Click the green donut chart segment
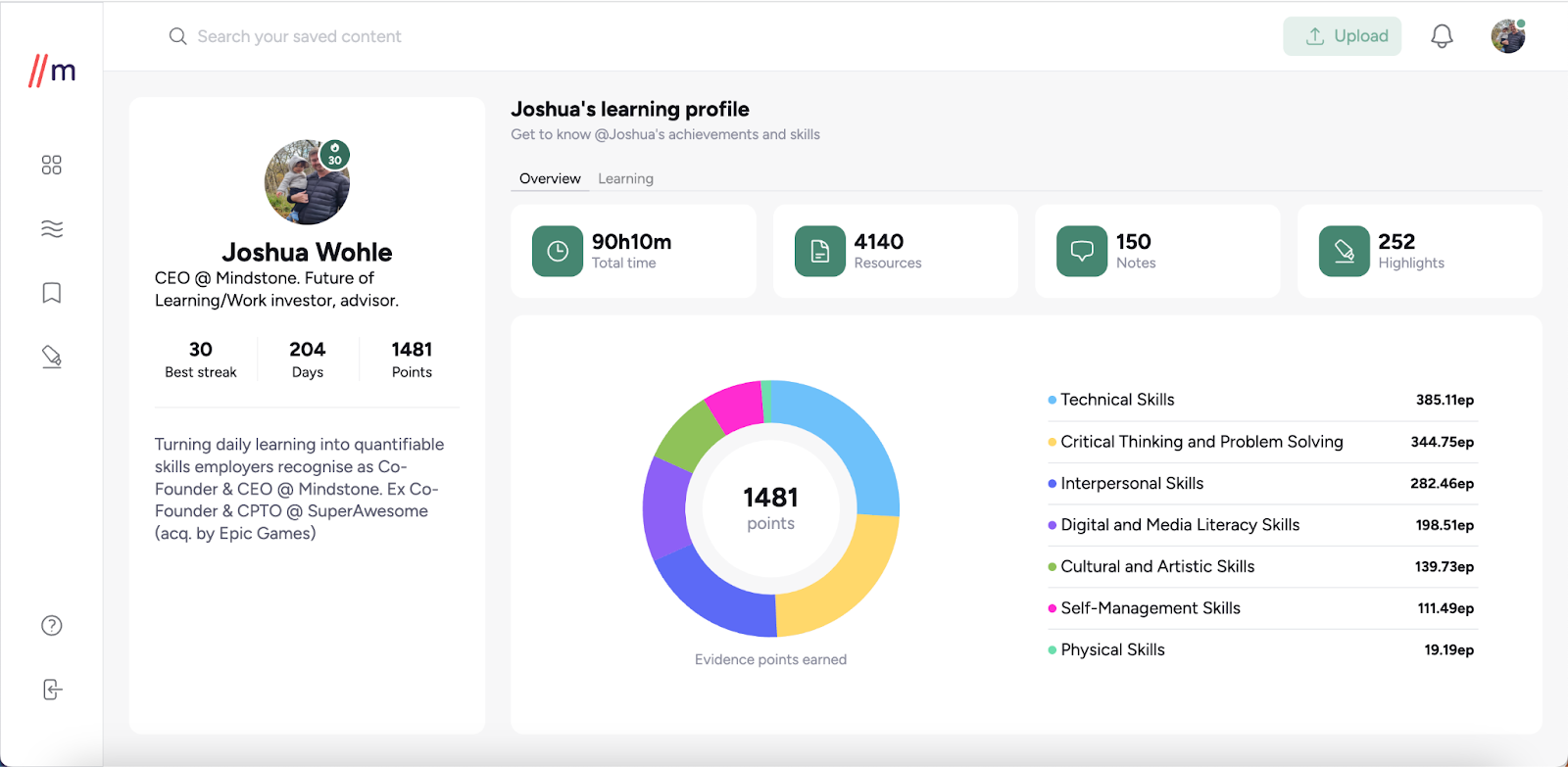 pyautogui.click(x=691, y=438)
